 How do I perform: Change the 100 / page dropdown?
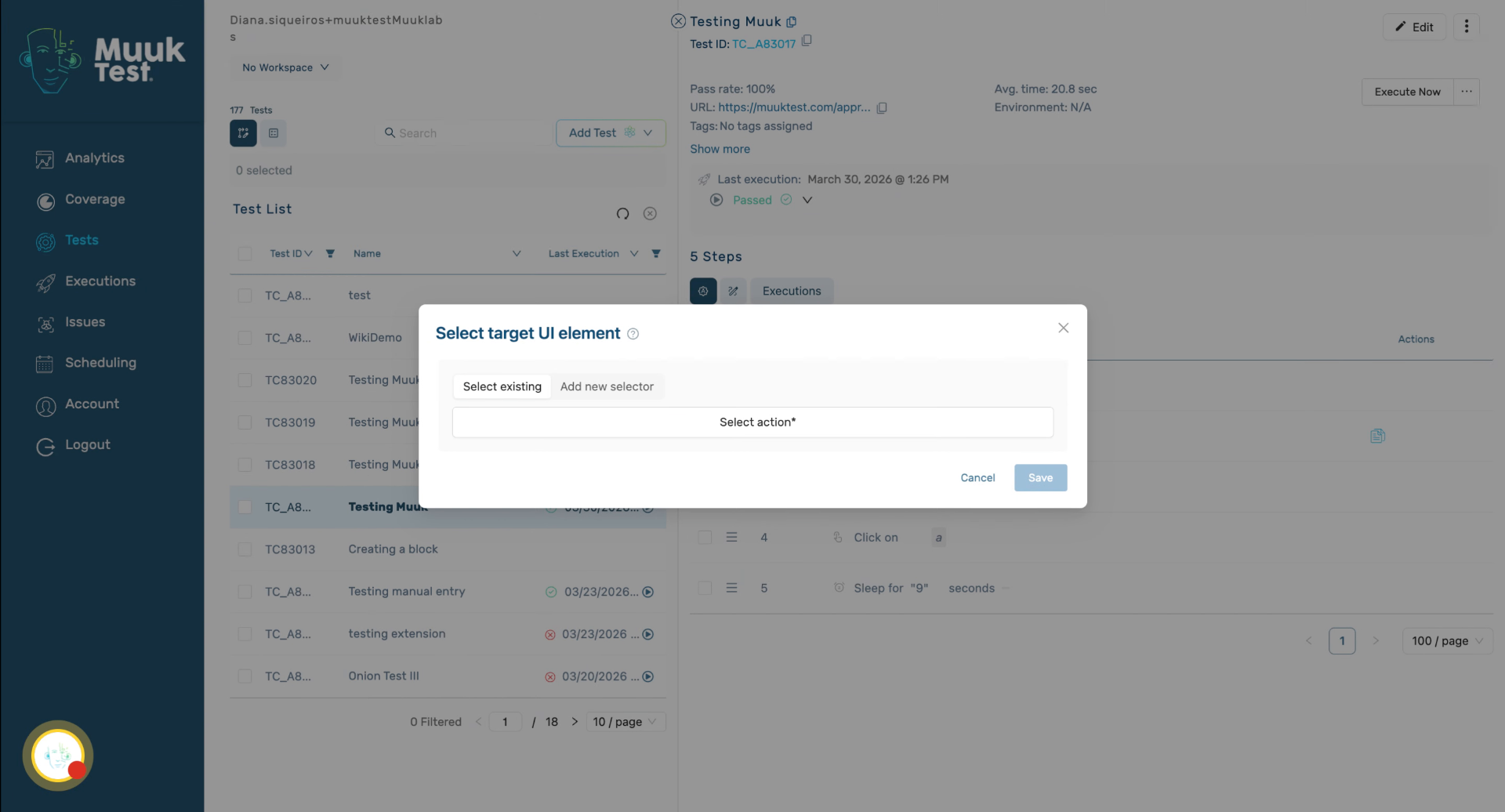pyautogui.click(x=1447, y=641)
